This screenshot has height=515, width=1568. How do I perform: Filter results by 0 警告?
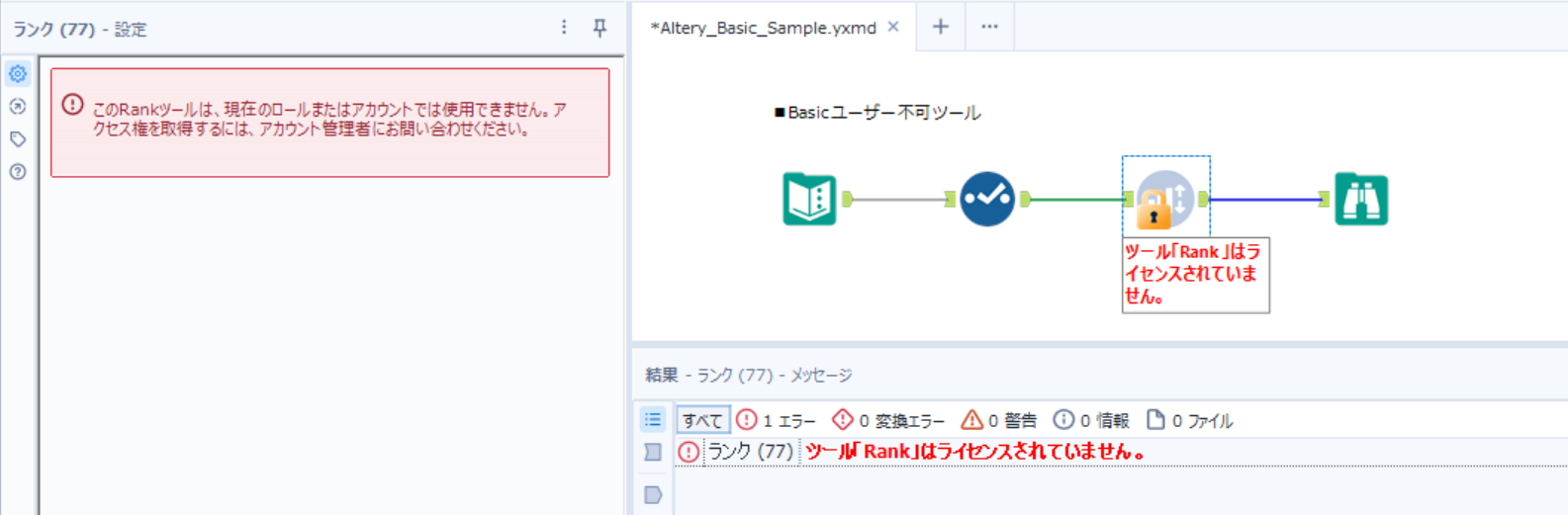pyautogui.click(x=999, y=420)
